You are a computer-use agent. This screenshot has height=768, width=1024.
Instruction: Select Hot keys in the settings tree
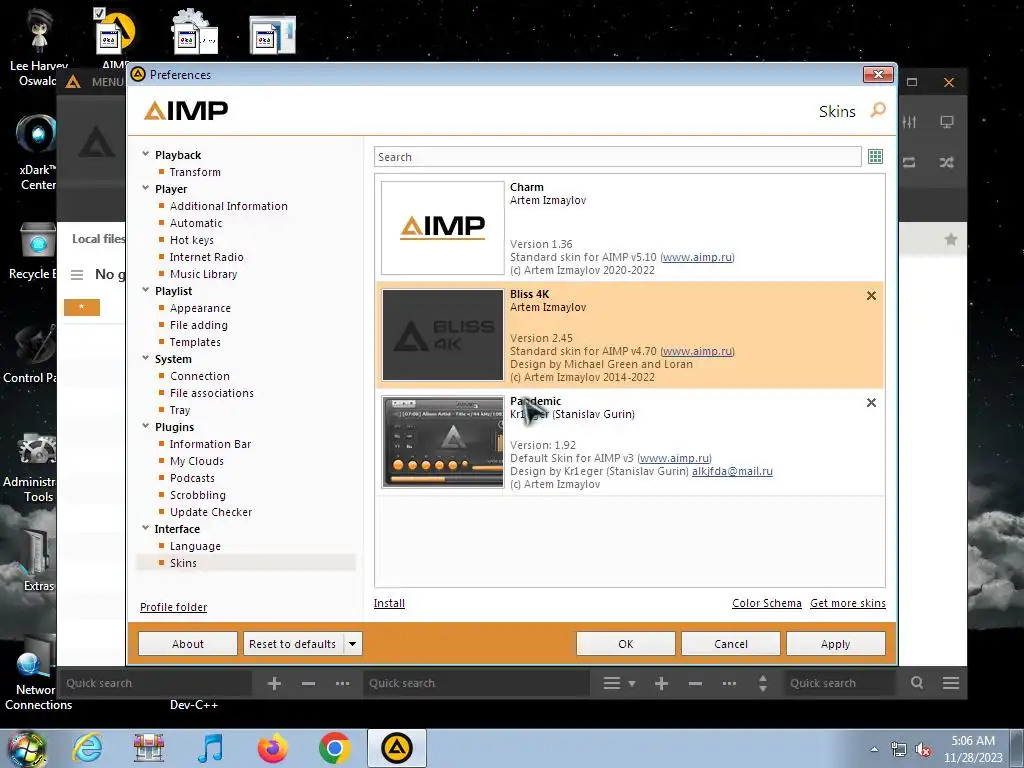point(192,240)
